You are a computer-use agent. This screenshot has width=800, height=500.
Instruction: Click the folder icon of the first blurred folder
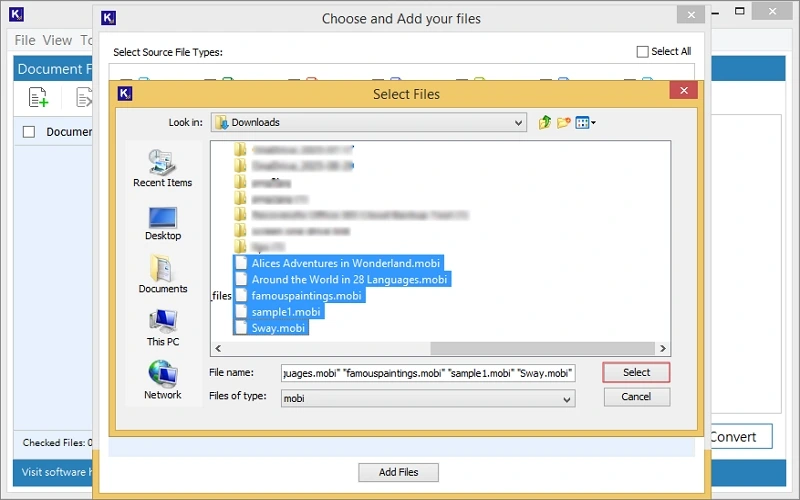[x=240, y=149]
